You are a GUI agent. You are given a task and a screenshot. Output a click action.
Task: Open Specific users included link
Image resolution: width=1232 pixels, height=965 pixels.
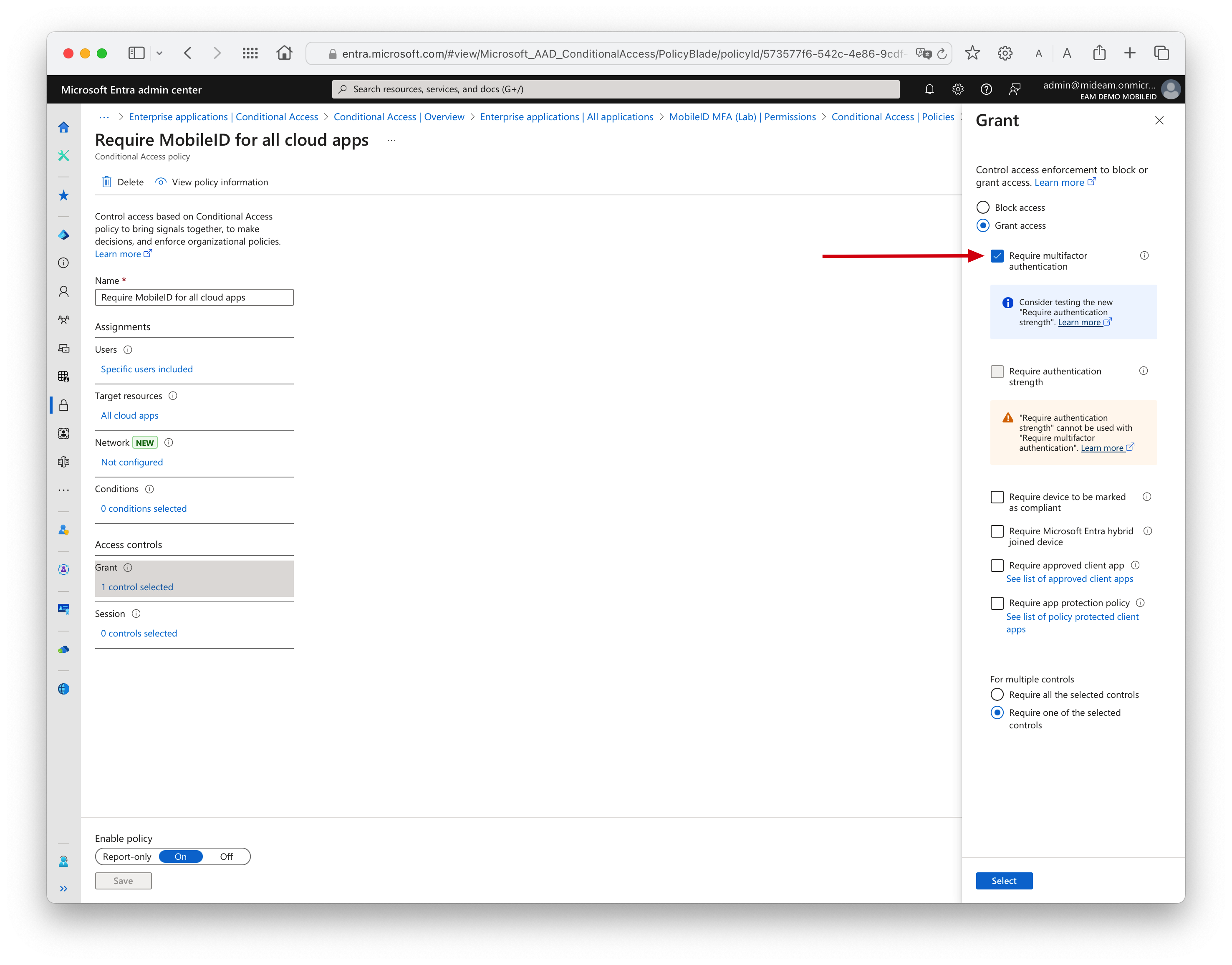click(147, 369)
